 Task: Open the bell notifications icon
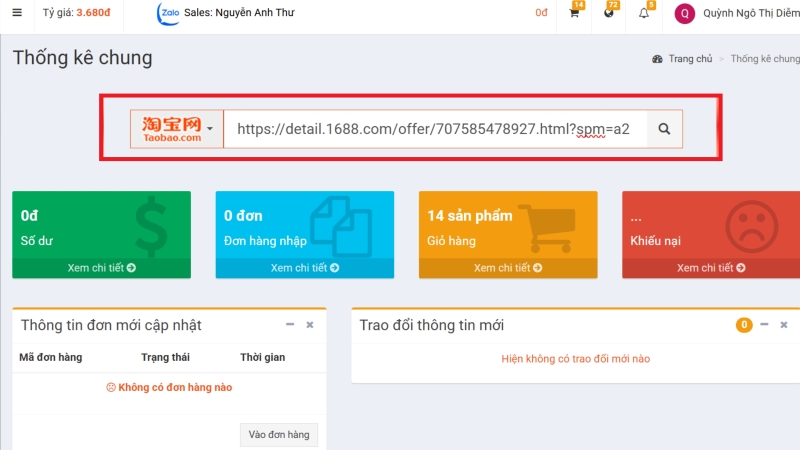(x=644, y=13)
